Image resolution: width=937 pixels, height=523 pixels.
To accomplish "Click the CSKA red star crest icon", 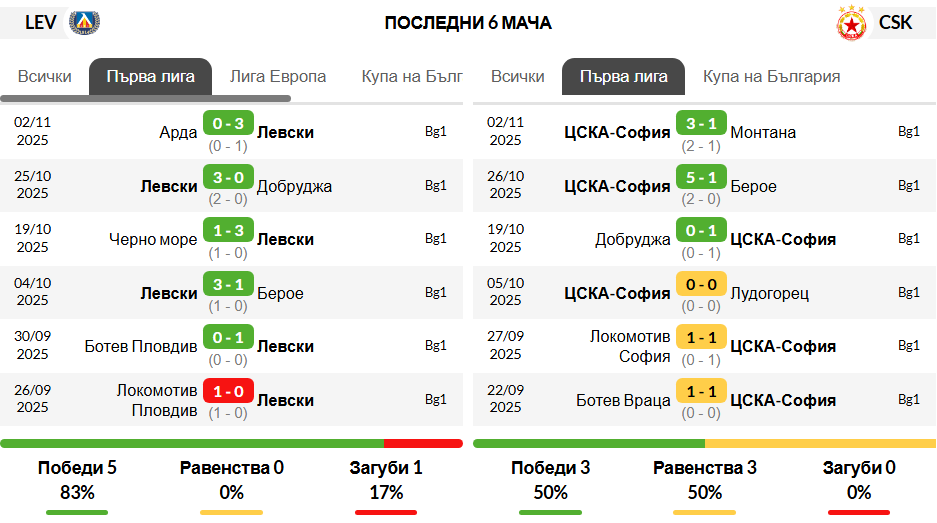I will (x=852, y=23).
